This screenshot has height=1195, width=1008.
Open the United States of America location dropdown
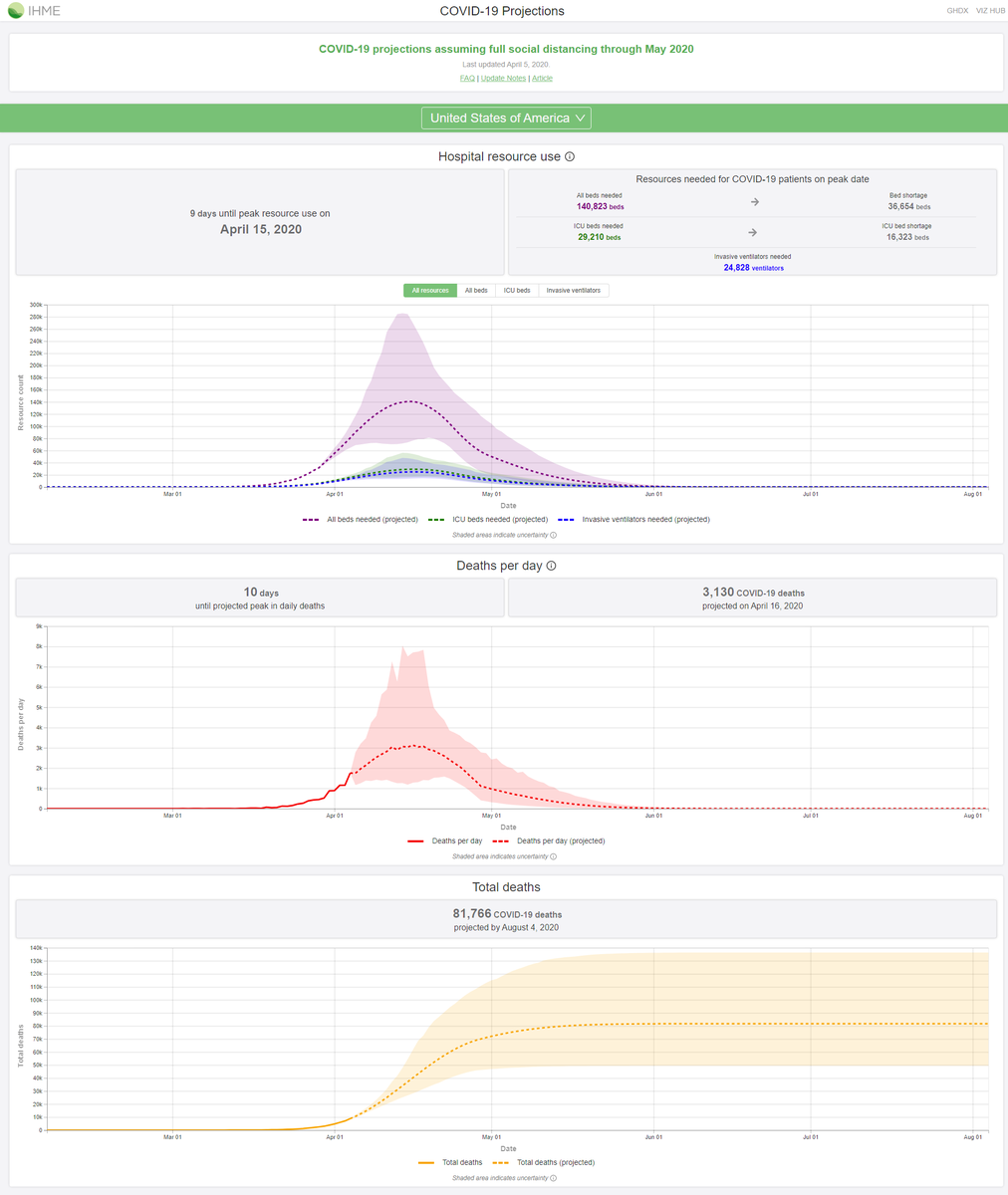coord(506,119)
